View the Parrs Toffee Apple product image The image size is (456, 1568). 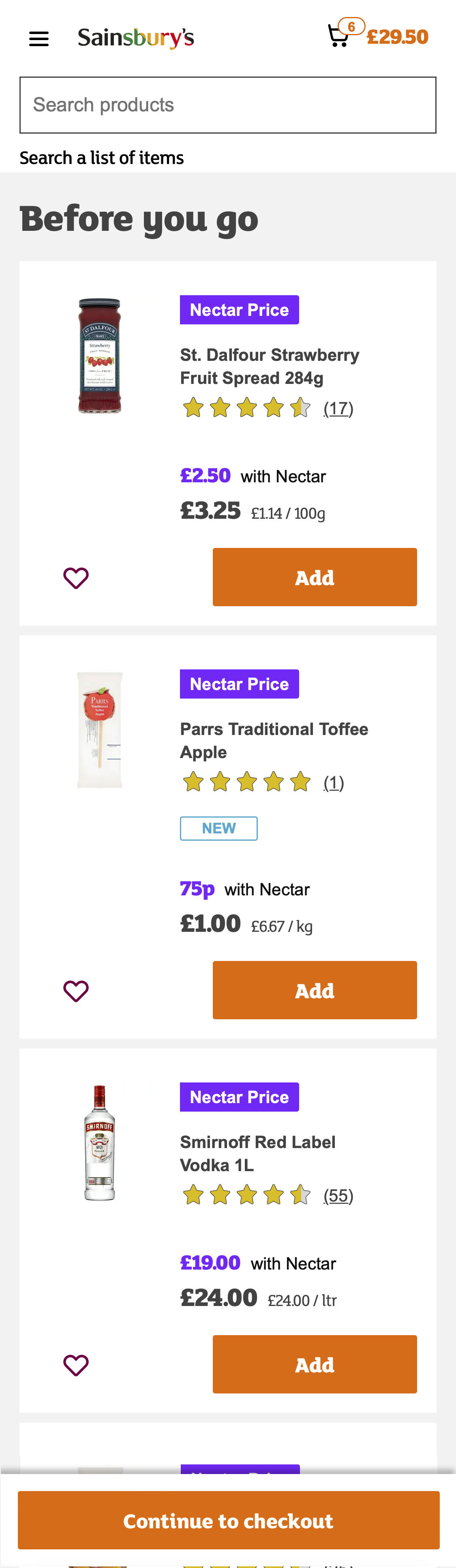[x=99, y=730]
